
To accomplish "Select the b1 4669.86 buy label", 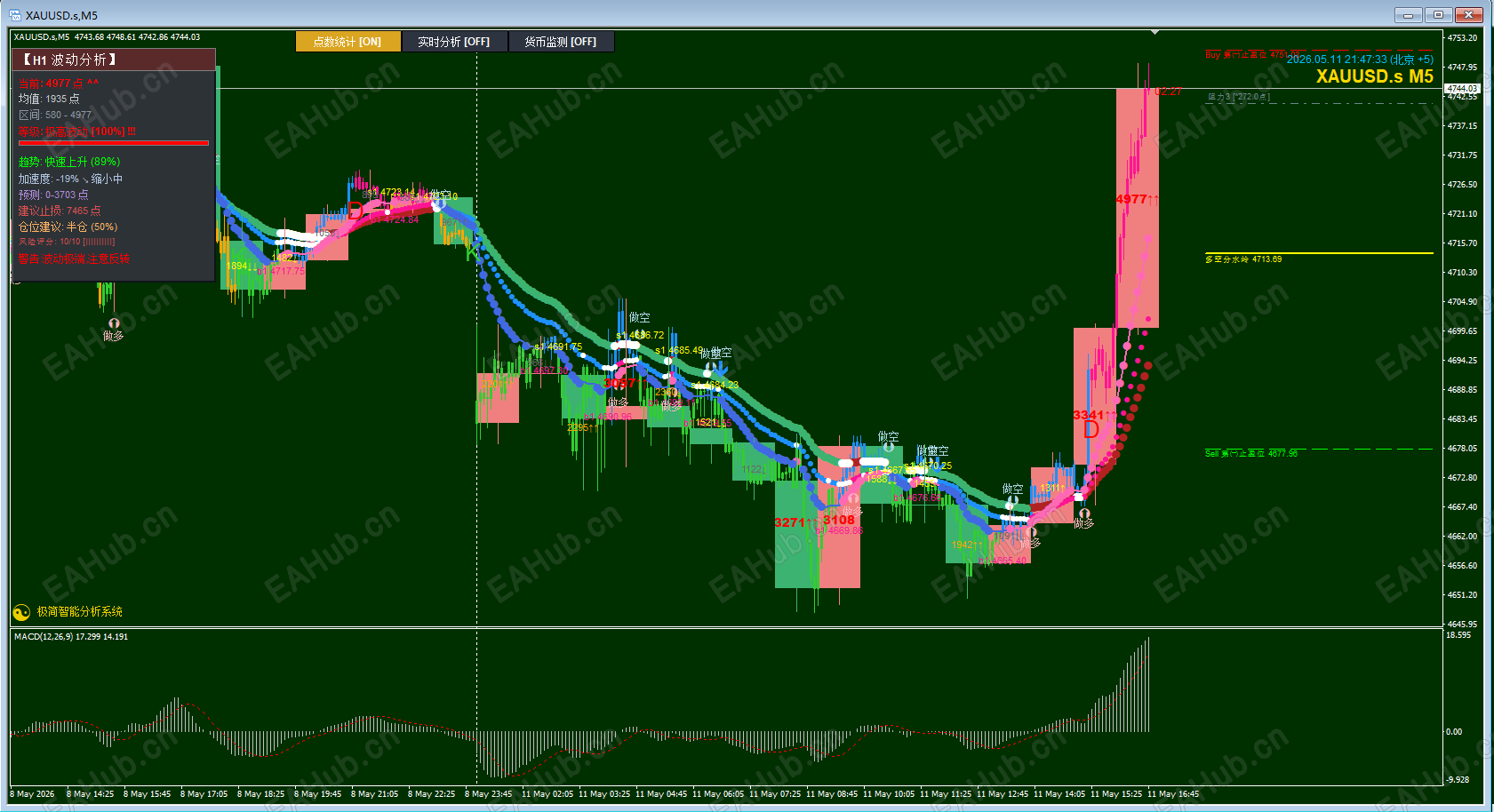I will pyautogui.click(x=840, y=531).
